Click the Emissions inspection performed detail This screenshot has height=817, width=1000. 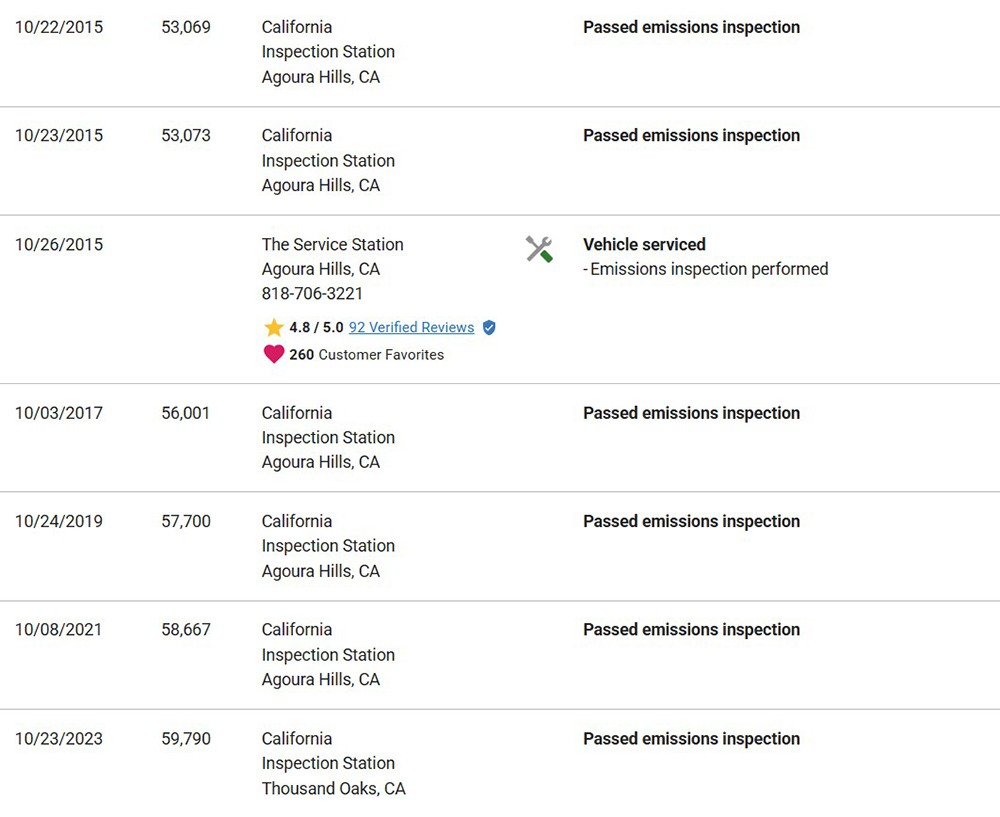(x=708, y=269)
